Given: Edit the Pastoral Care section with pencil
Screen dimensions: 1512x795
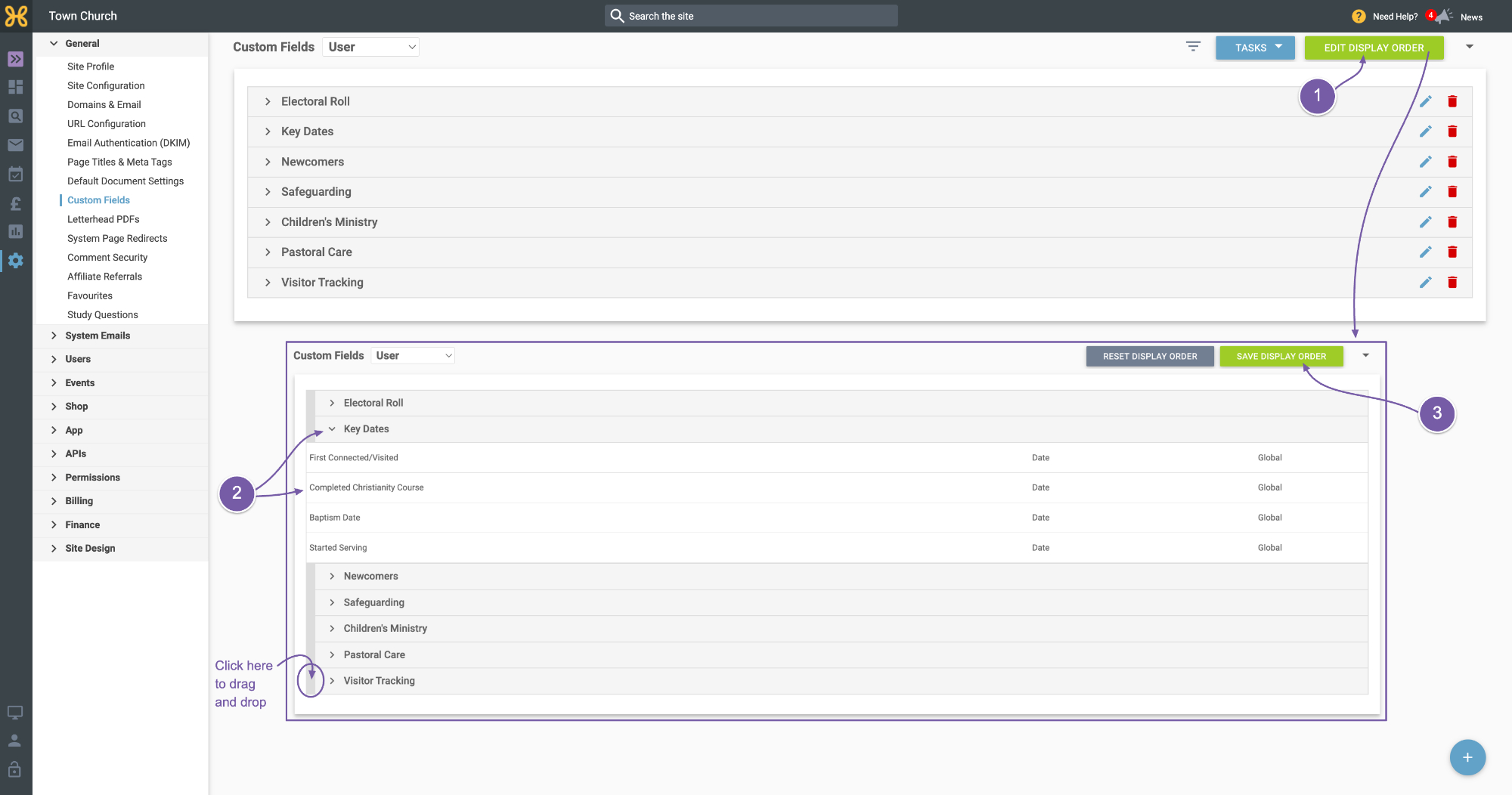Looking at the screenshot, I should (x=1426, y=252).
